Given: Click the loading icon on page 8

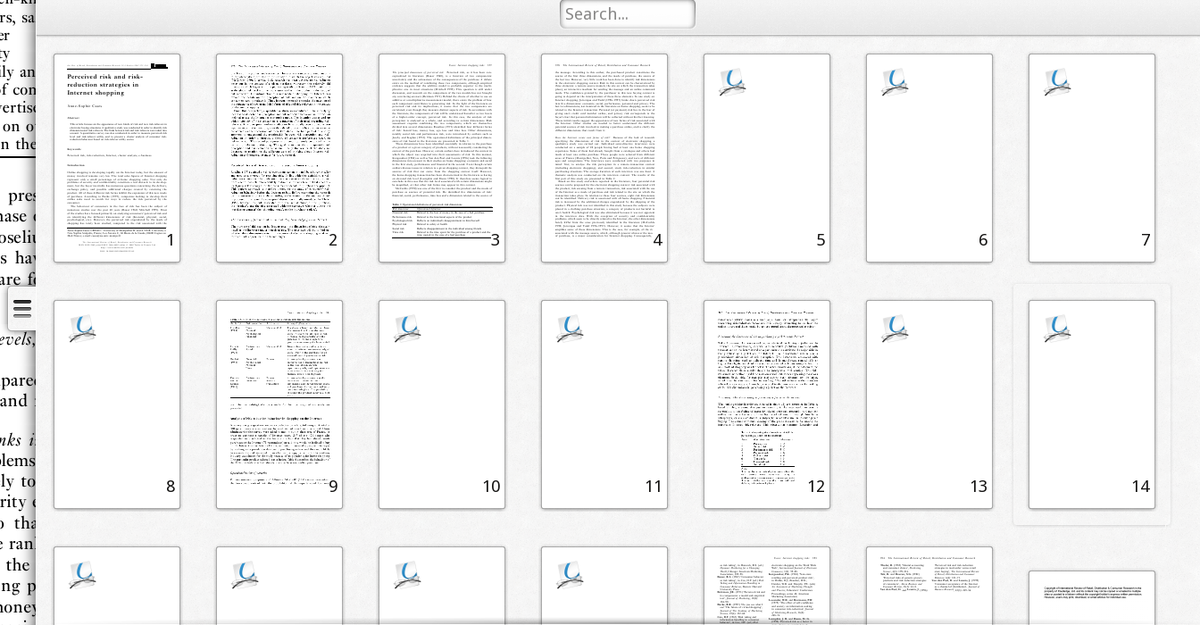Looking at the screenshot, I should point(82,328).
